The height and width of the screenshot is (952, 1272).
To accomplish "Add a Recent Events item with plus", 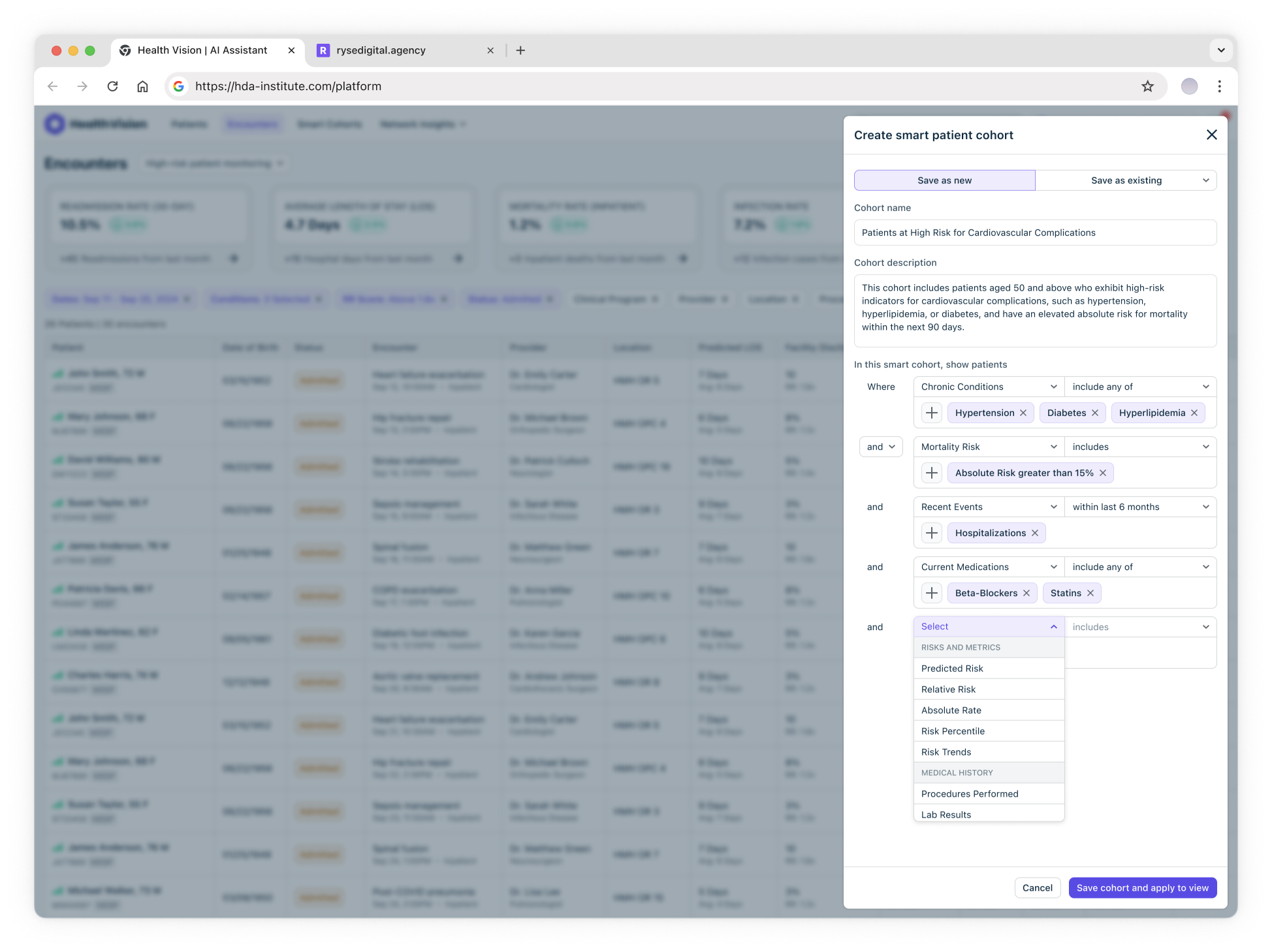I will [x=932, y=533].
